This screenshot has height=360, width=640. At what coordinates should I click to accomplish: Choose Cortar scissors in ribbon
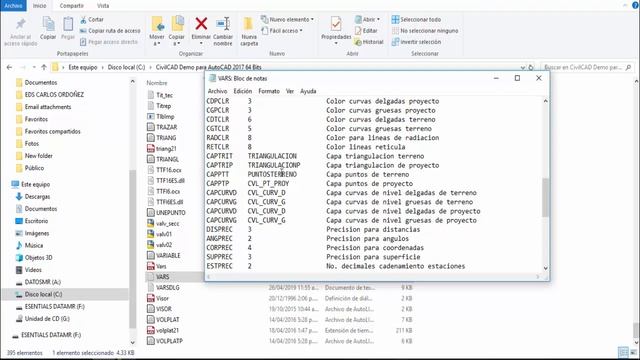pyautogui.click(x=92, y=20)
